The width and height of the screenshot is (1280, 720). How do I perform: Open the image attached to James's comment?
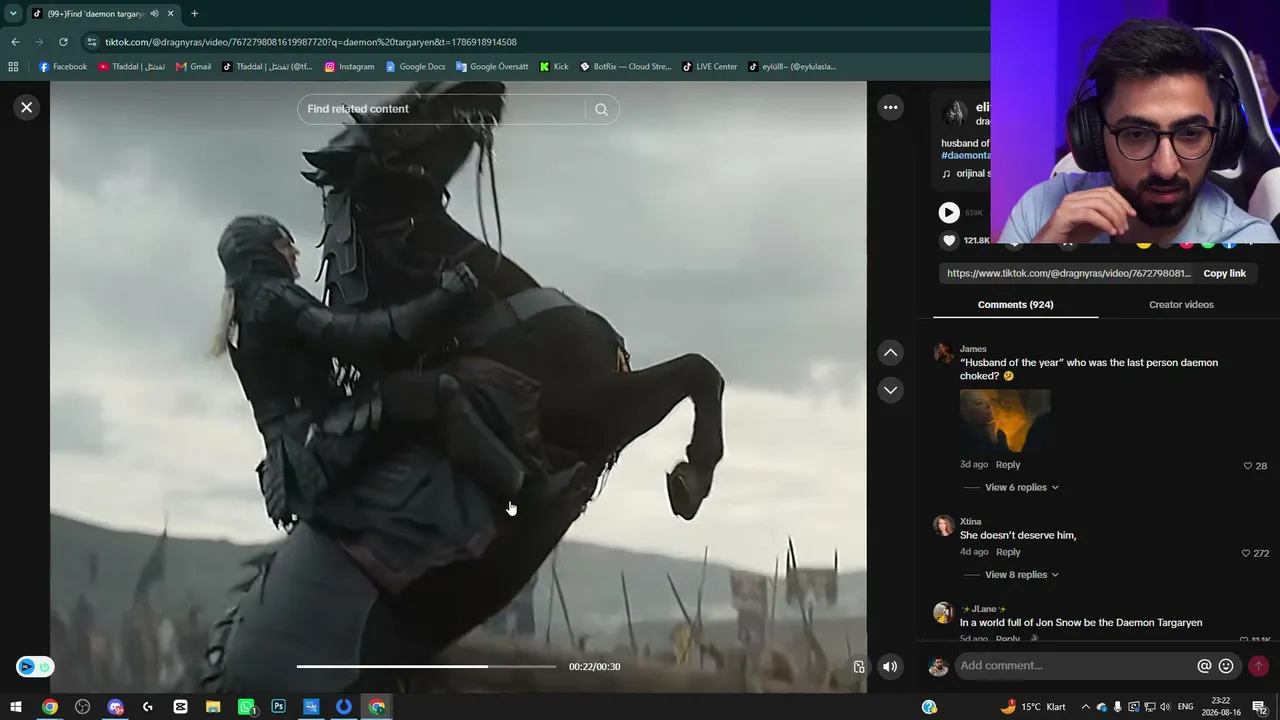[1005, 420]
